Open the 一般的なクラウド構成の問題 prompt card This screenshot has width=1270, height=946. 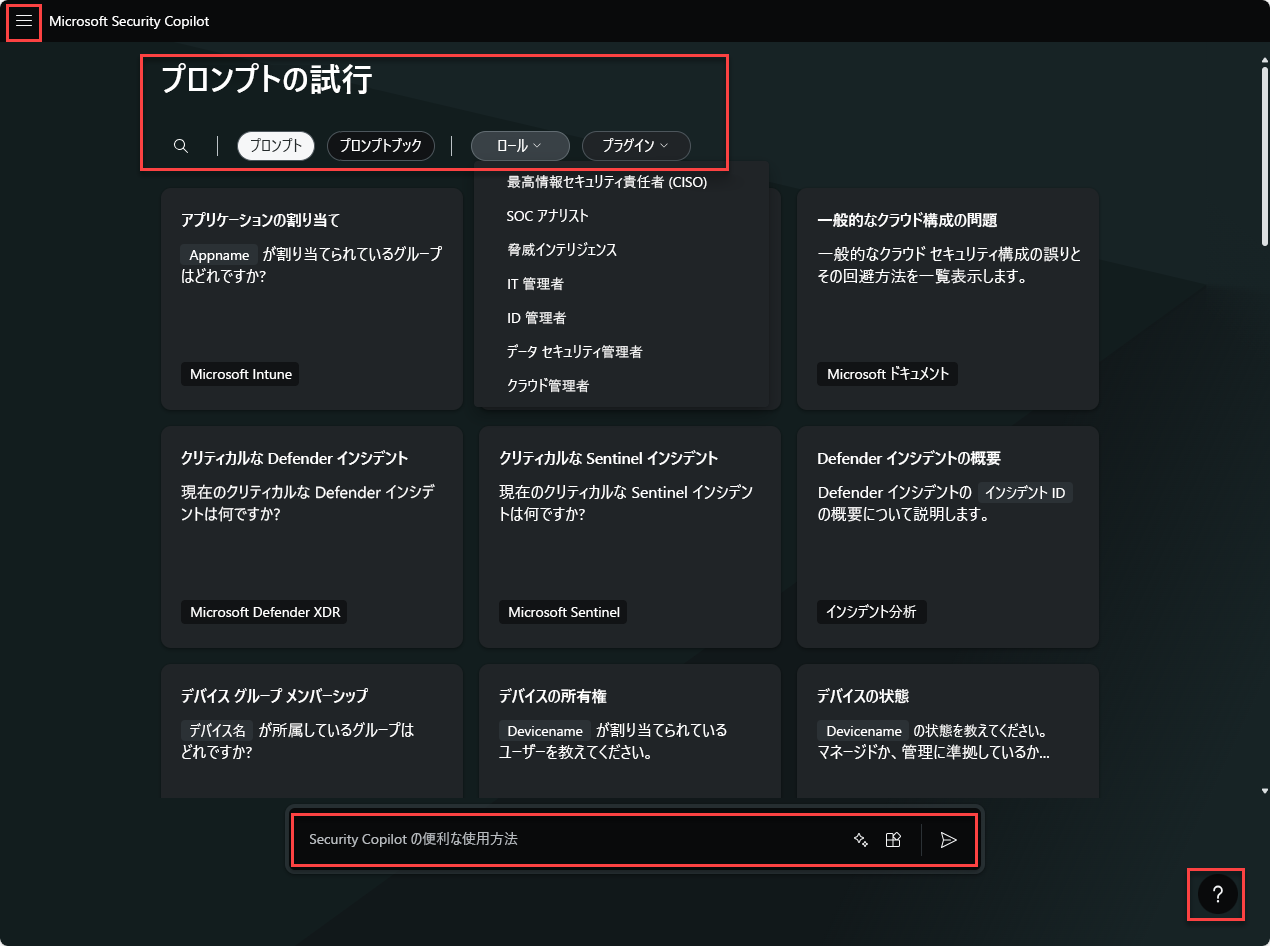pyautogui.click(x=948, y=299)
